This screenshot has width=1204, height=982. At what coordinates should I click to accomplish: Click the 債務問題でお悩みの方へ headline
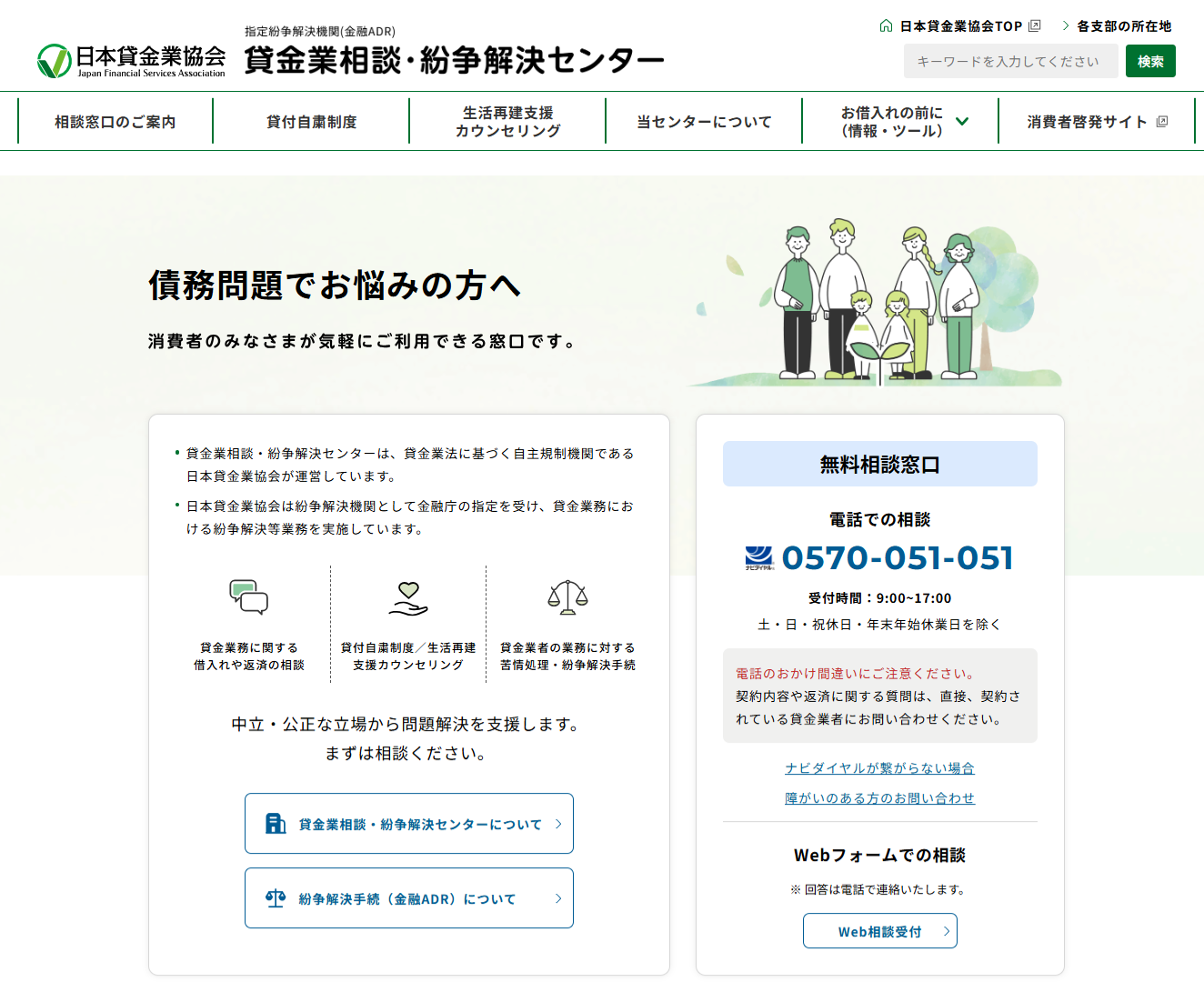click(335, 286)
